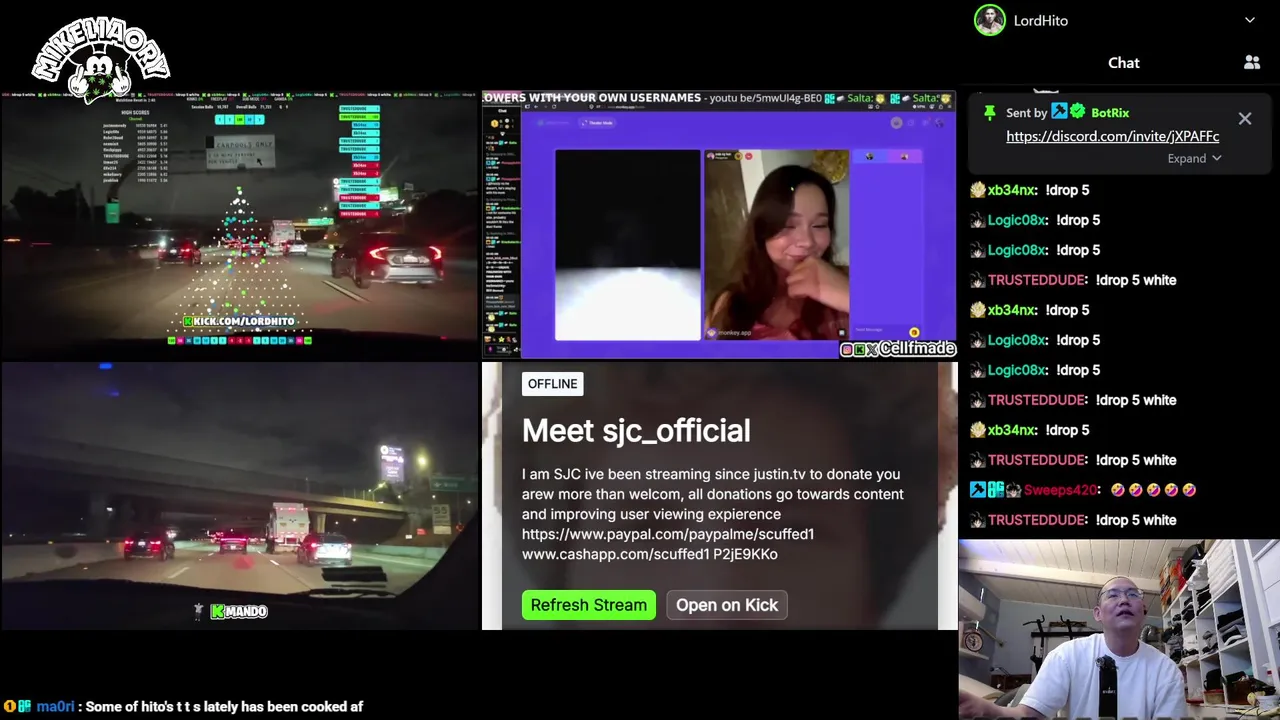Click the first Logic08x chat badge icon
The width and height of the screenshot is (1280, 720).
pyautogui.click(x=978, y=220)
